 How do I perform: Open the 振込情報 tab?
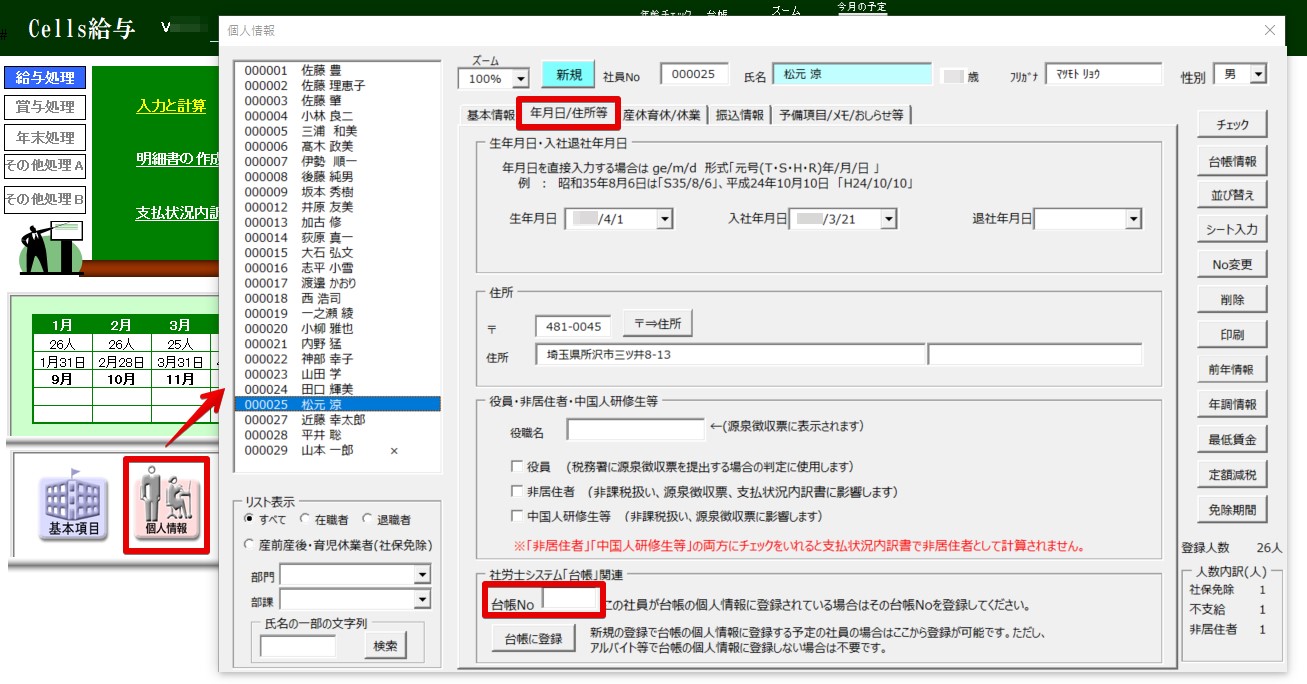coord(739,115)
